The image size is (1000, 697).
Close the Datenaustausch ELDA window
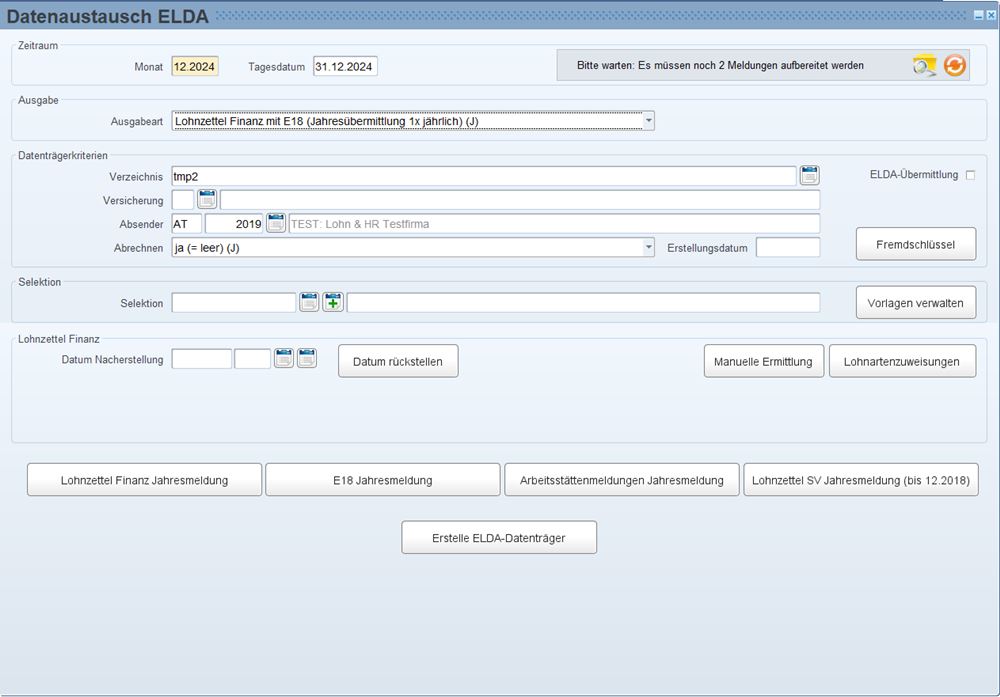tap(991, 15)
